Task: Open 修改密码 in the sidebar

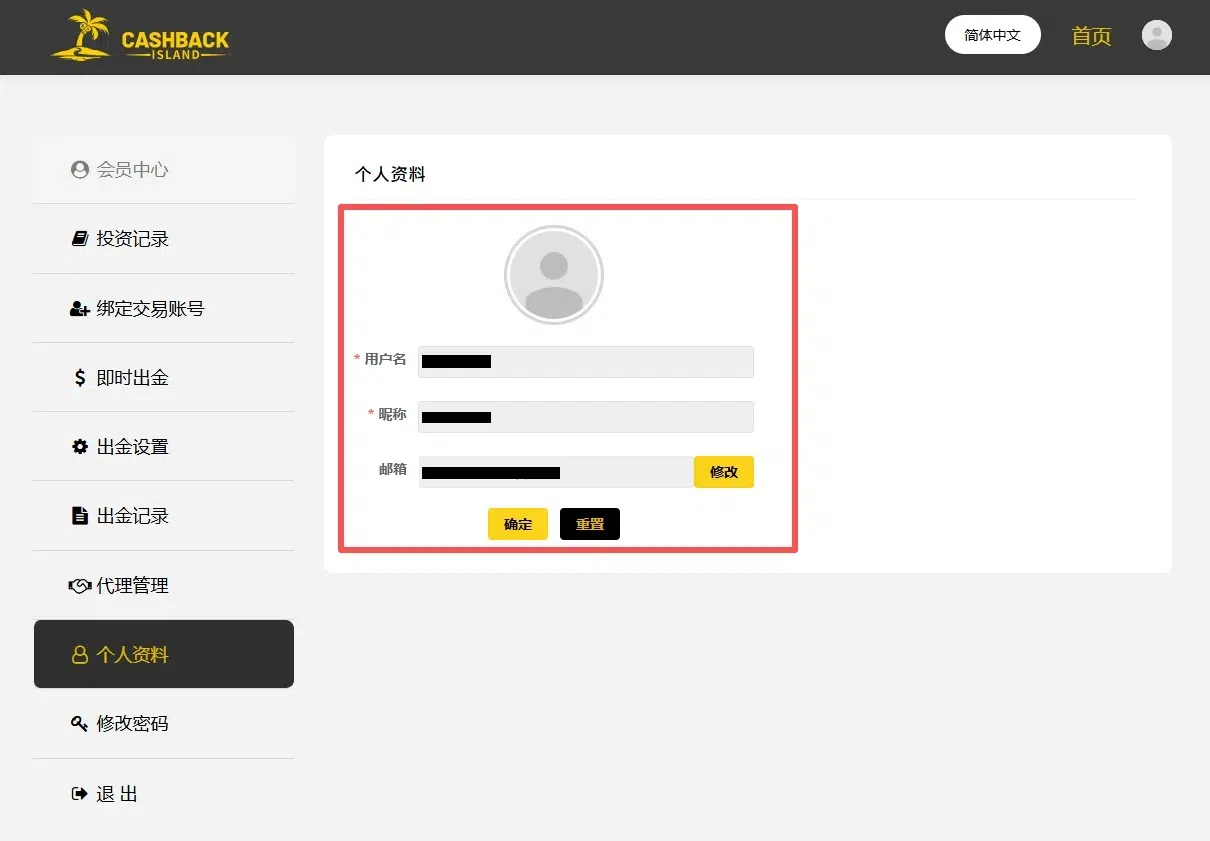Action: (164, 724)
